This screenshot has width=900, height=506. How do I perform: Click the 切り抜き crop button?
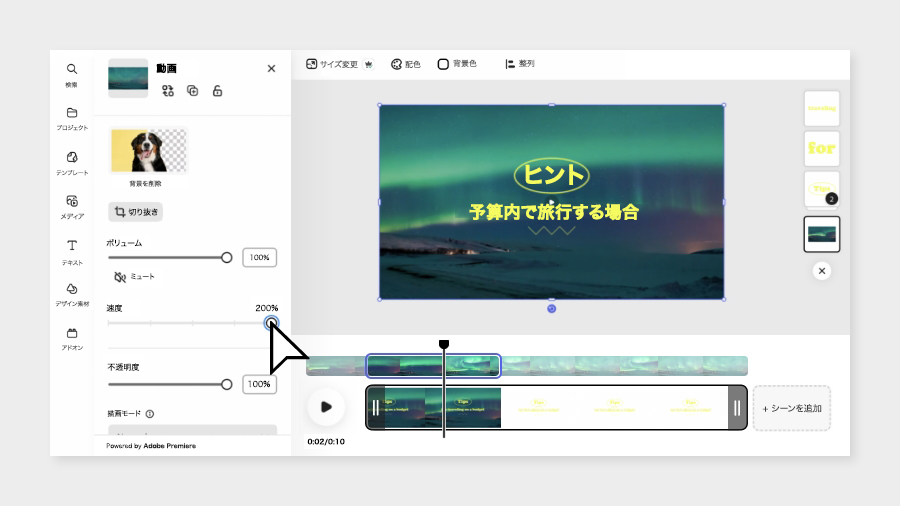click(135, 212)
